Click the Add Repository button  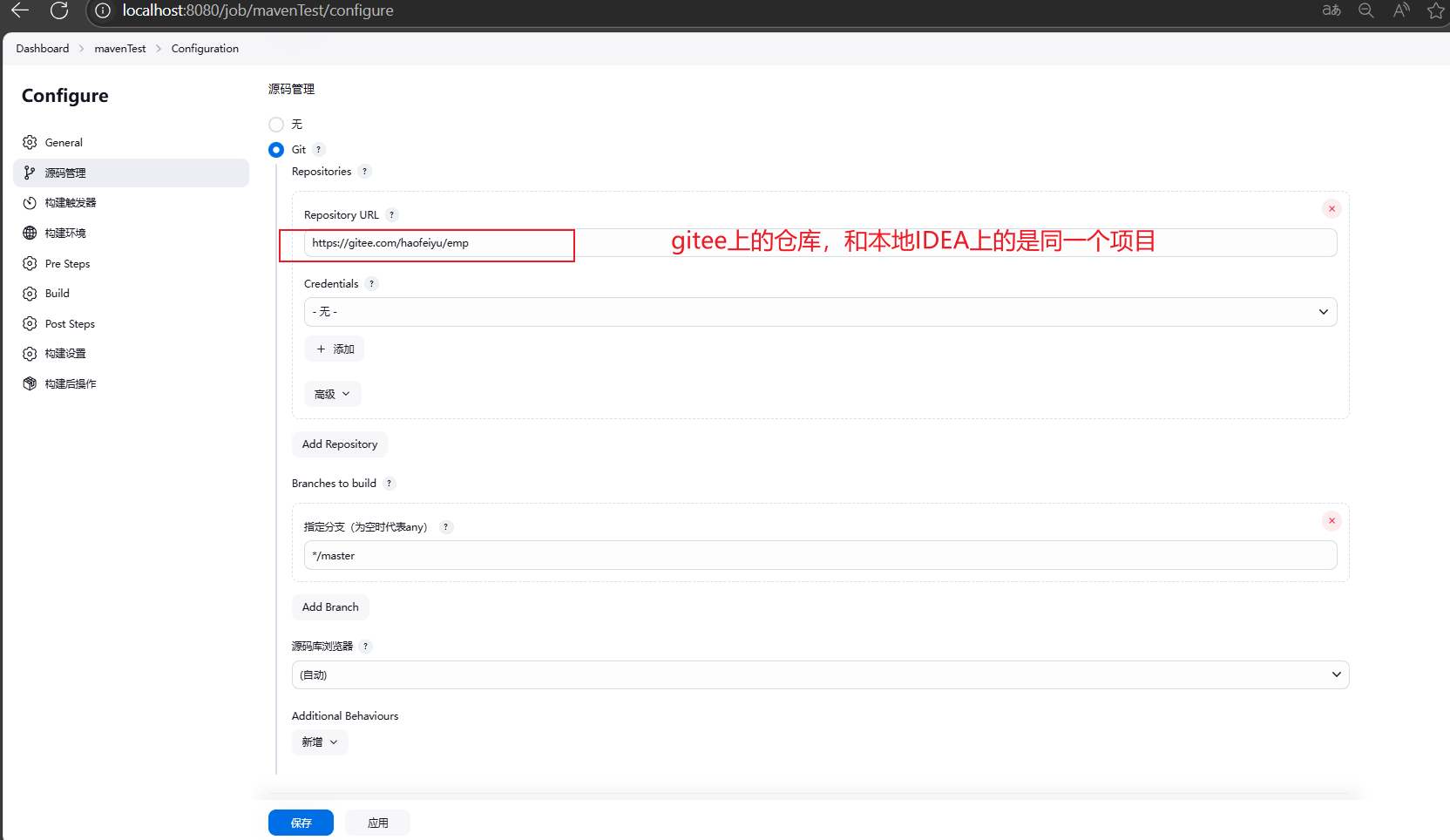(339, 444)
